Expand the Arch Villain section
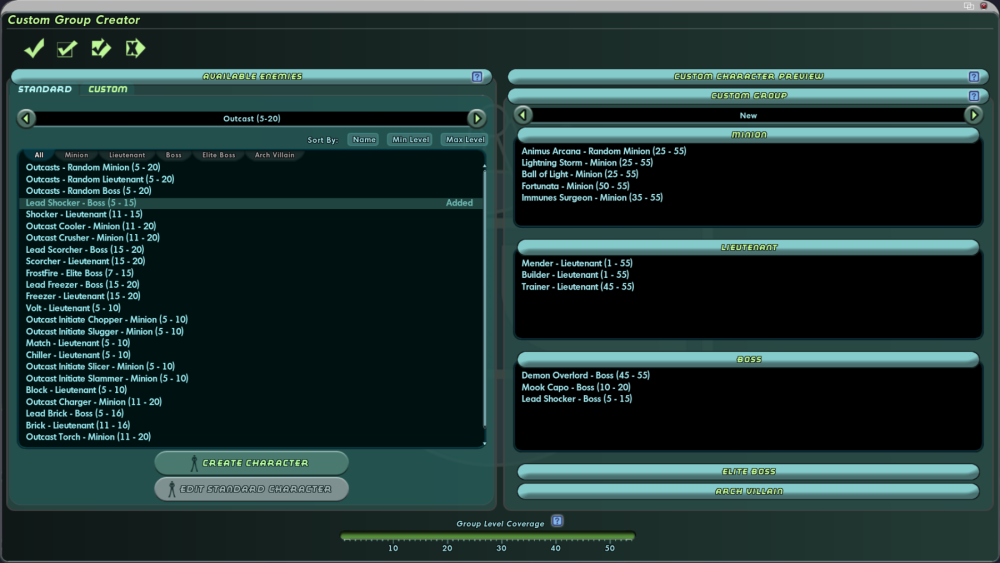 [x=748, y=492]
